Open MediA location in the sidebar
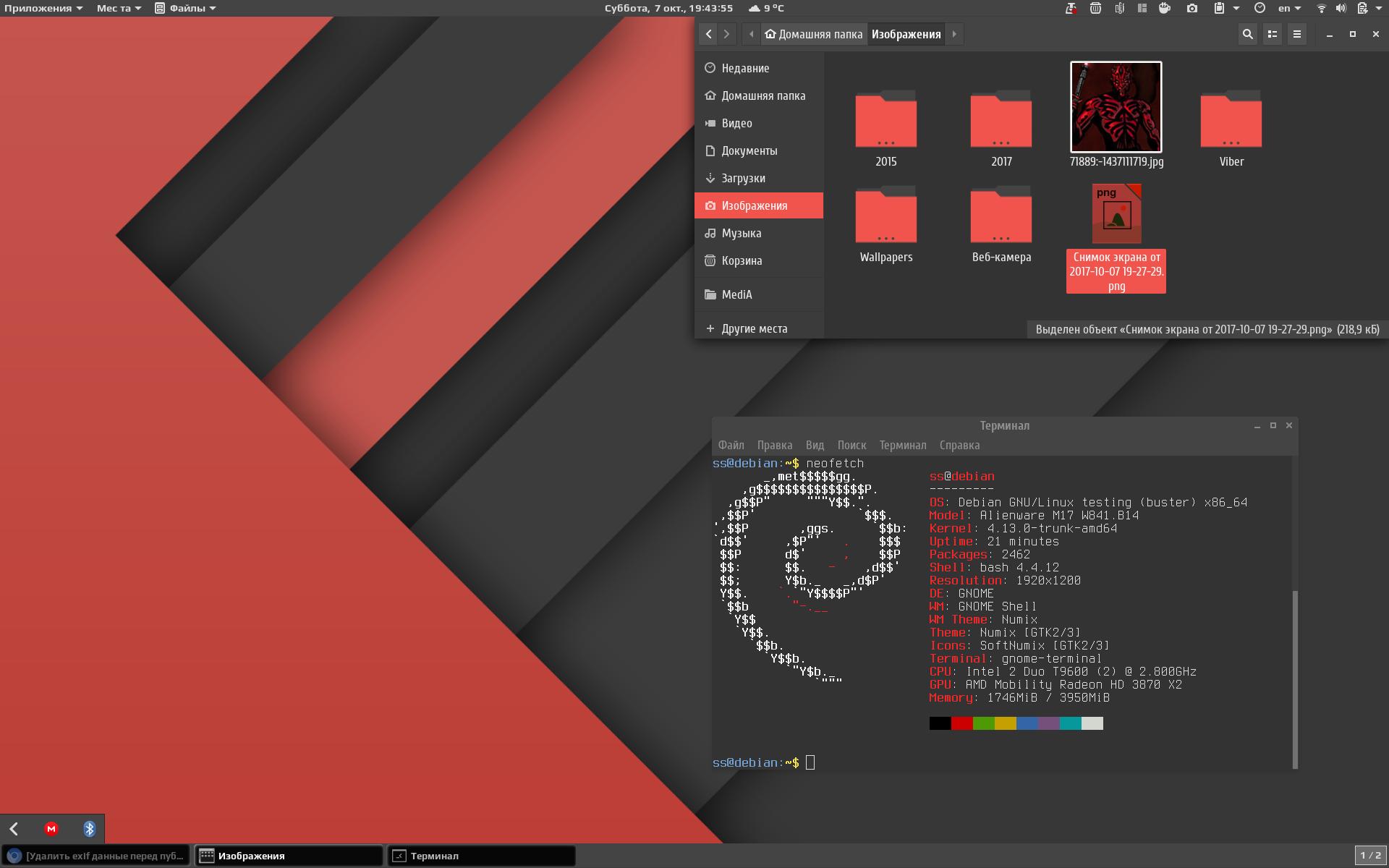 click(x=759, y=294)
